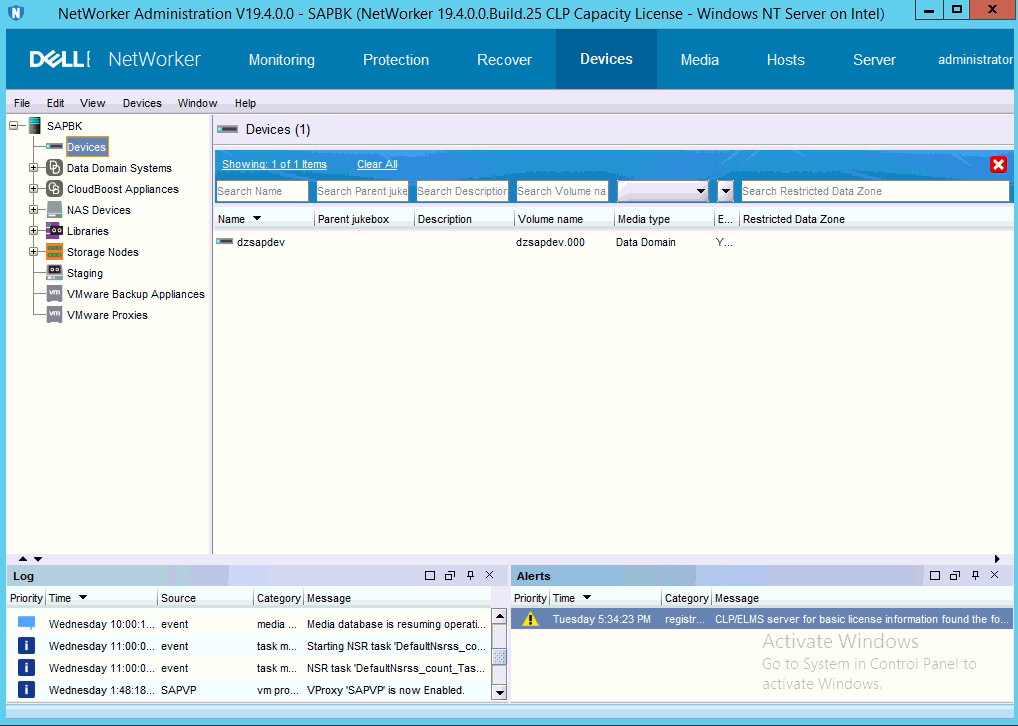Select the dzsapdev device row

click(x=260, y=242)
